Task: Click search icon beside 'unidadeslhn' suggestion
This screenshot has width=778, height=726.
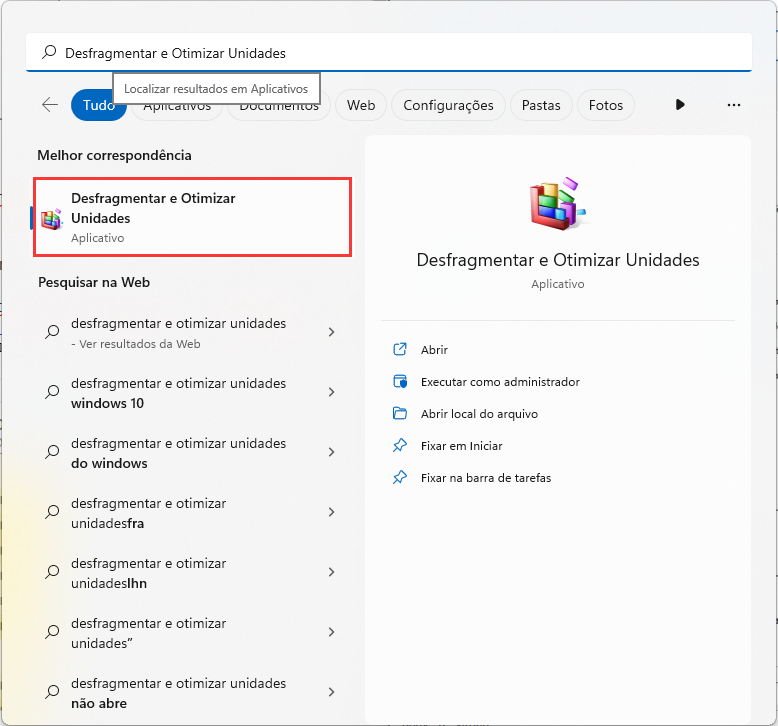Action: pos(52,572)
